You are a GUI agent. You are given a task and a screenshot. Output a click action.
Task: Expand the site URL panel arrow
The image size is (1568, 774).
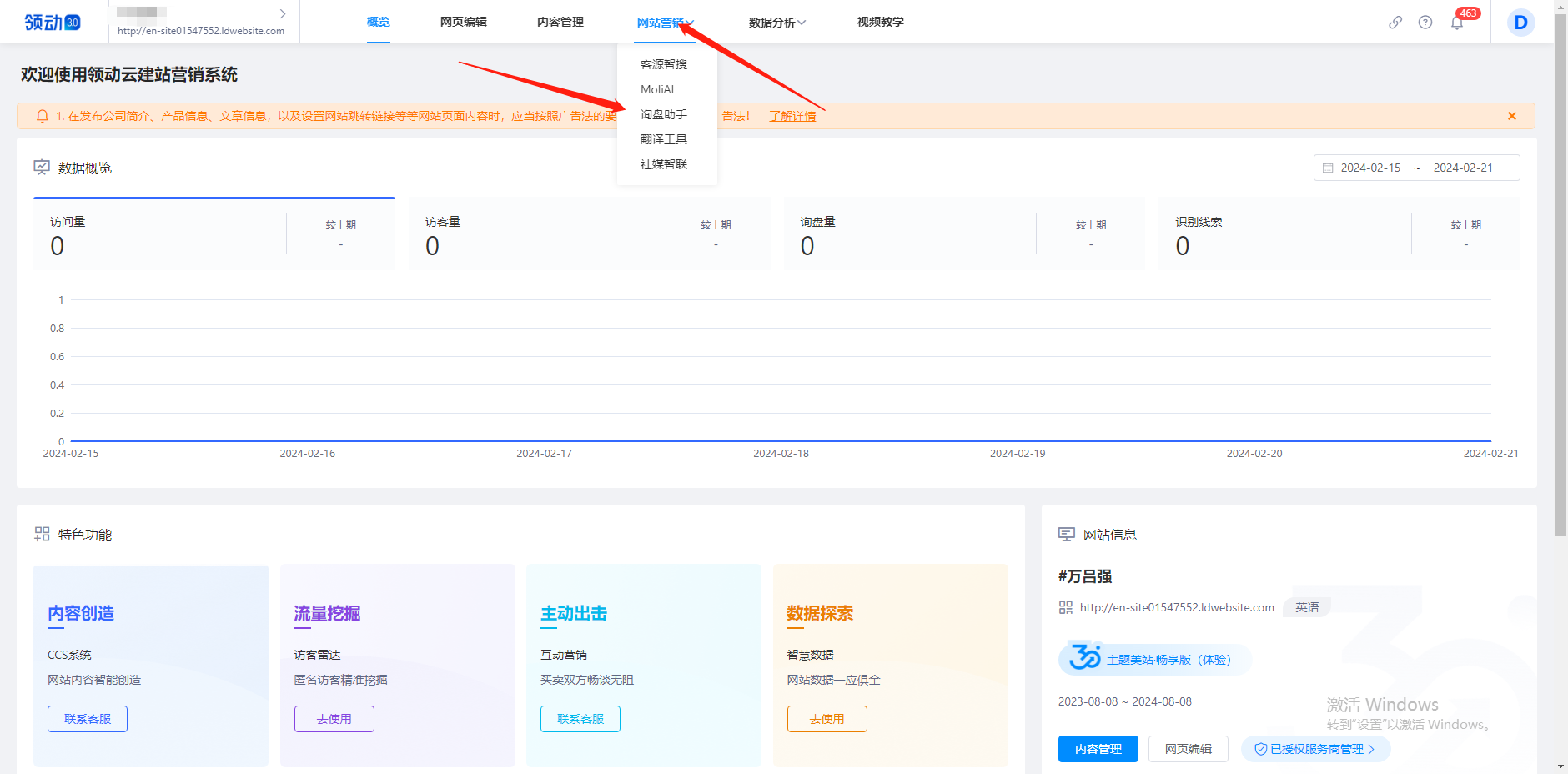[283, 13]
